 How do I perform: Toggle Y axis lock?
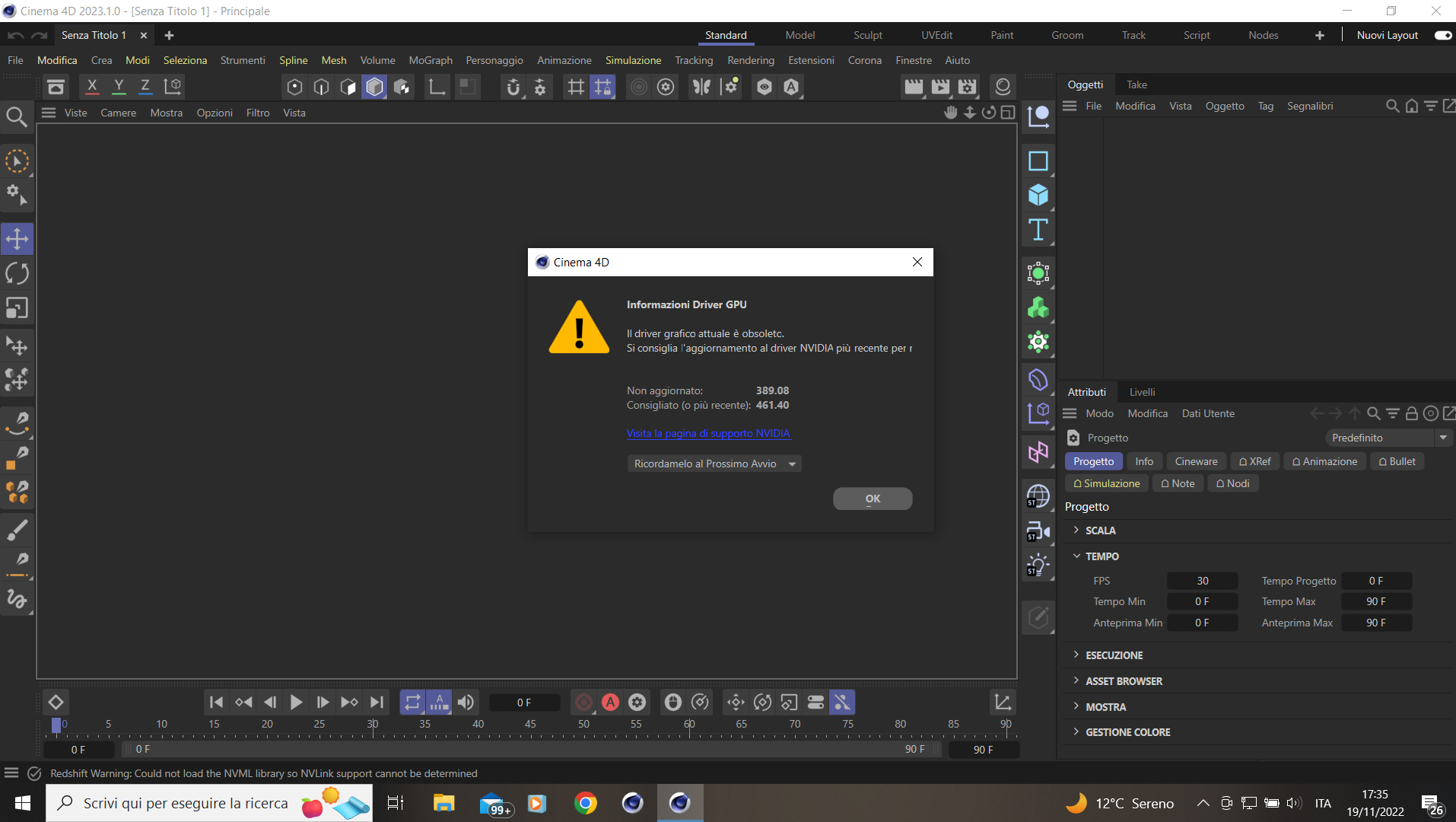point(119,87)
